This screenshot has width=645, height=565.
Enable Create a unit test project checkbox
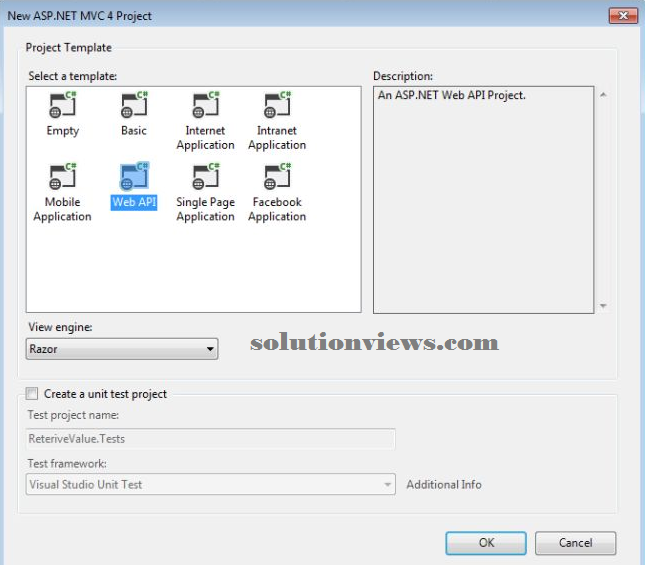[x=32, y=394]
